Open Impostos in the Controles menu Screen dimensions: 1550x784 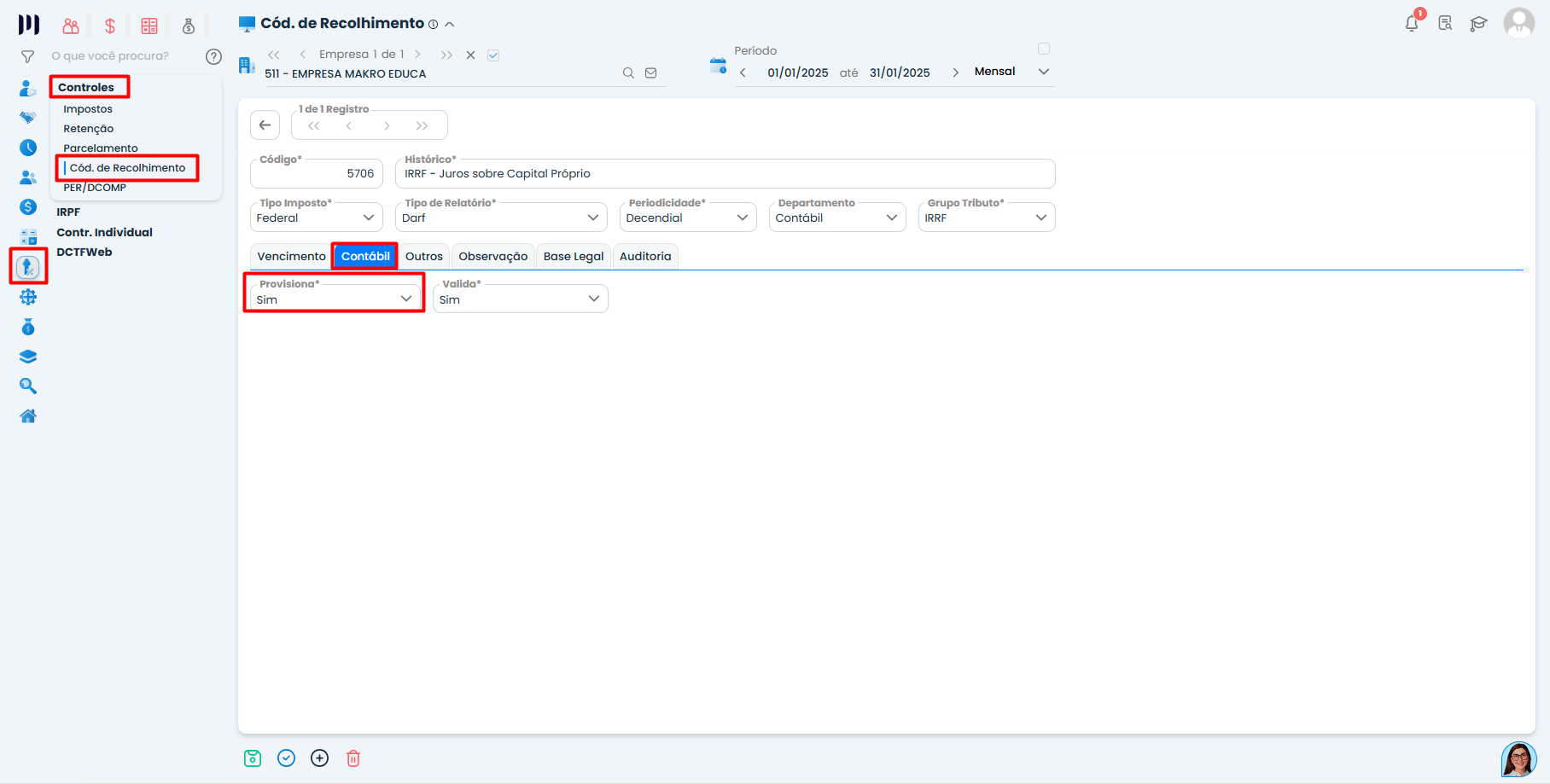coord(88,109)
